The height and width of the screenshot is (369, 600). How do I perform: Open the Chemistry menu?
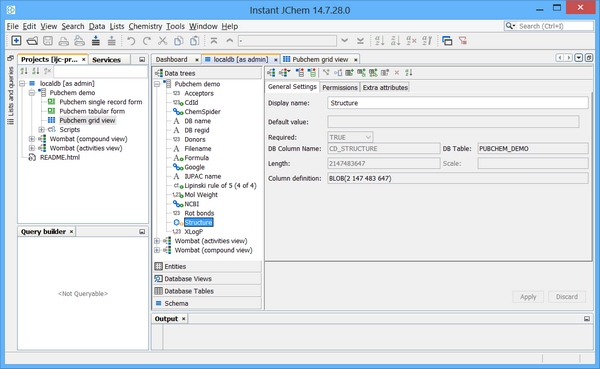point(145,26)
